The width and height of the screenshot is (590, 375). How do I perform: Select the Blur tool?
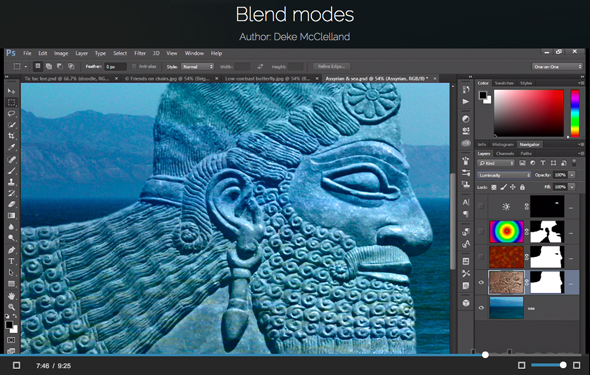click(11, 227)
